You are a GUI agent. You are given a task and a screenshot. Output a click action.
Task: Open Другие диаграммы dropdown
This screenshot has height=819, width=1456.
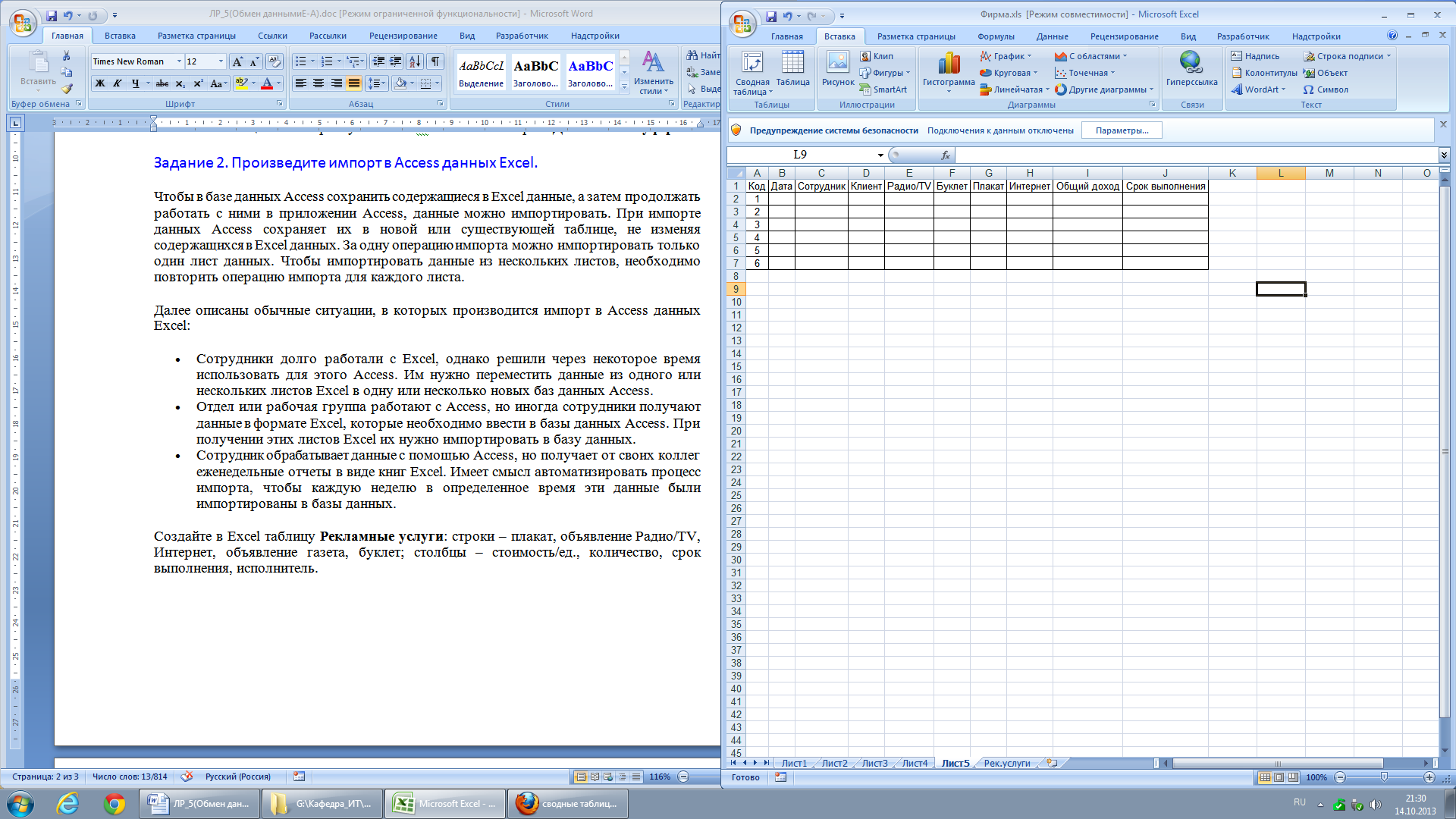click(x=1104, y=89)
